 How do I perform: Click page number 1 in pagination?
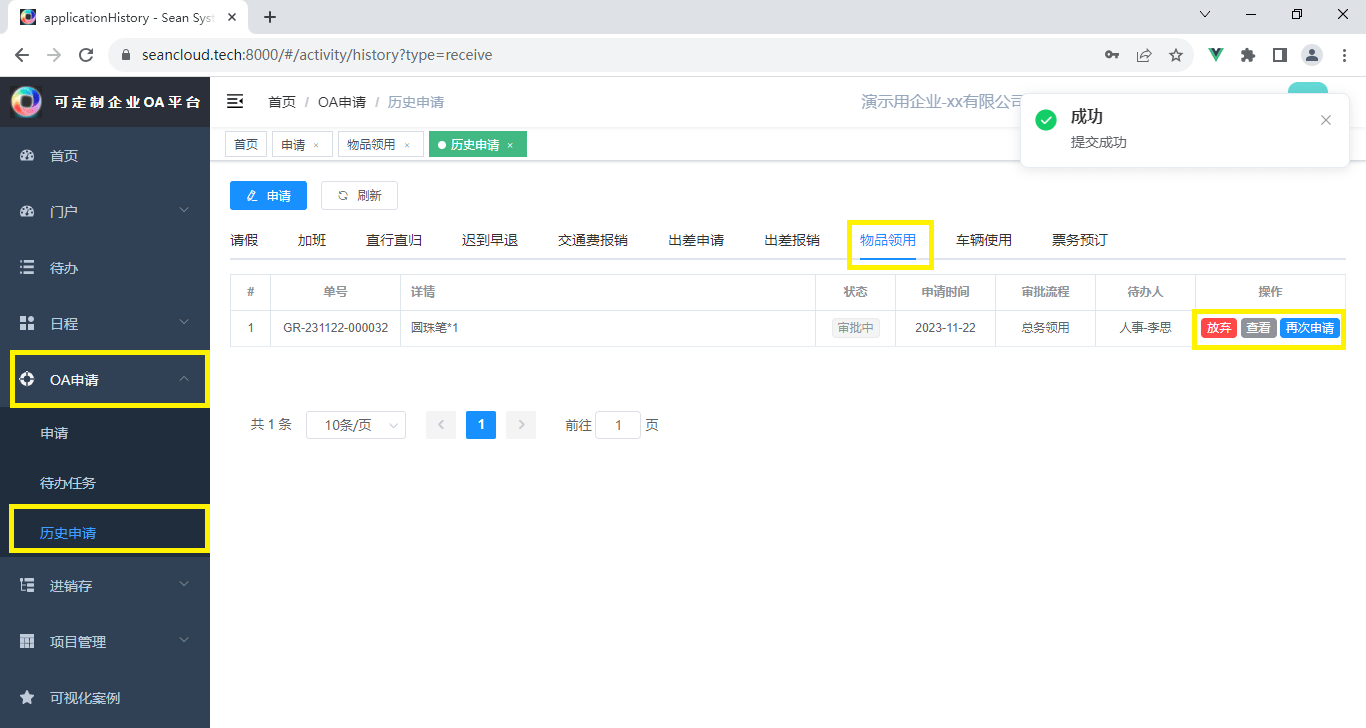[x=481, y=425]
